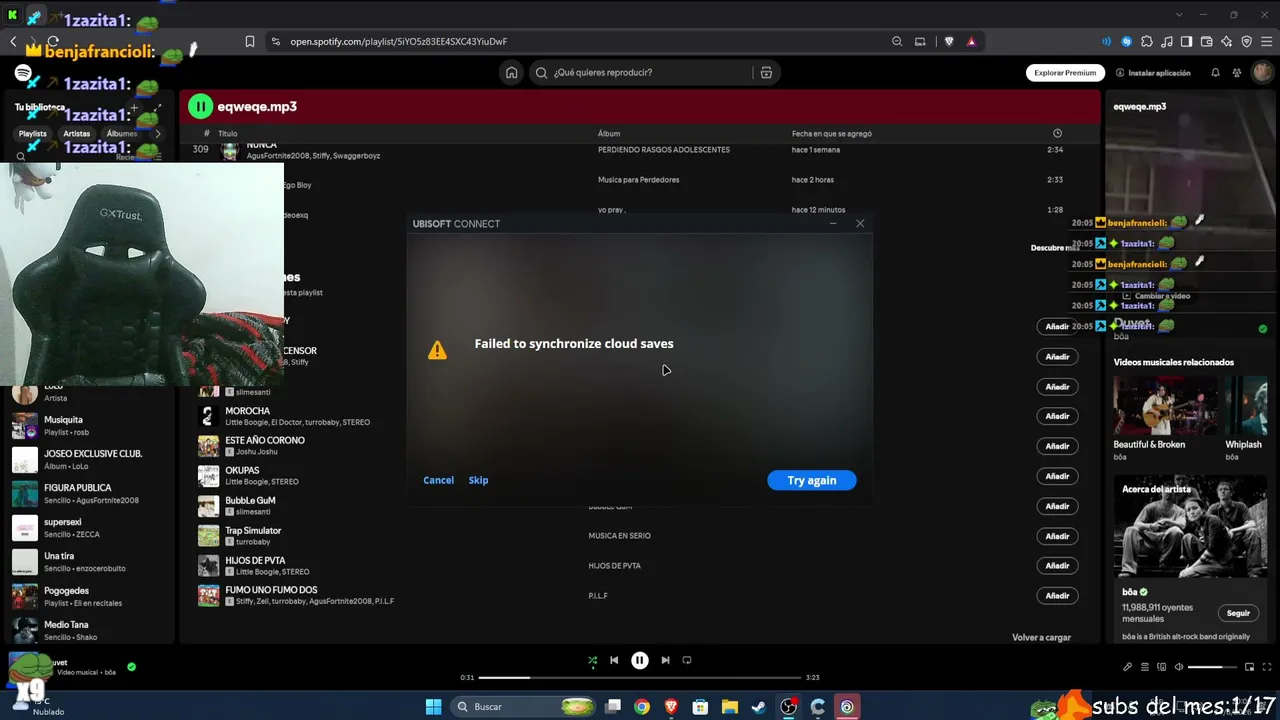Open the play queue icon
1280x720 pixels.
click(x=1144, y=667)
